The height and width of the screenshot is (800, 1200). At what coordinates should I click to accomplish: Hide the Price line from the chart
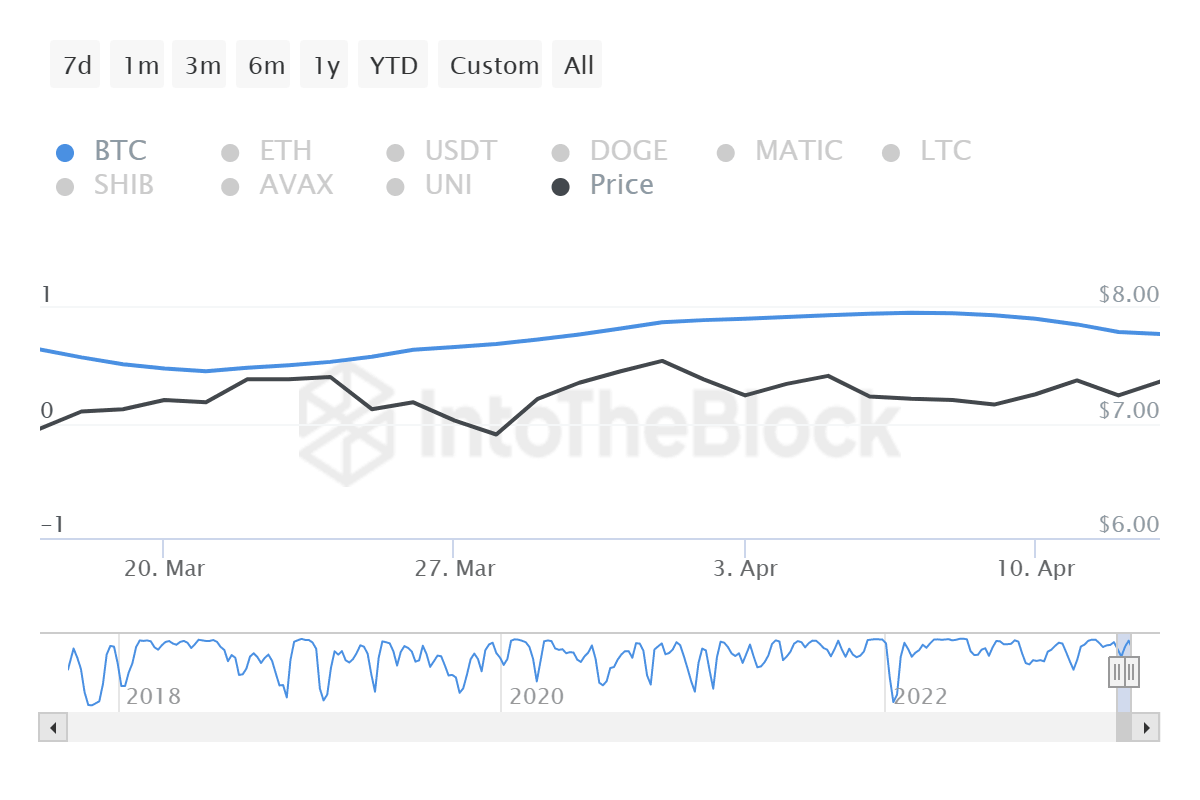(x=621, y=185)
